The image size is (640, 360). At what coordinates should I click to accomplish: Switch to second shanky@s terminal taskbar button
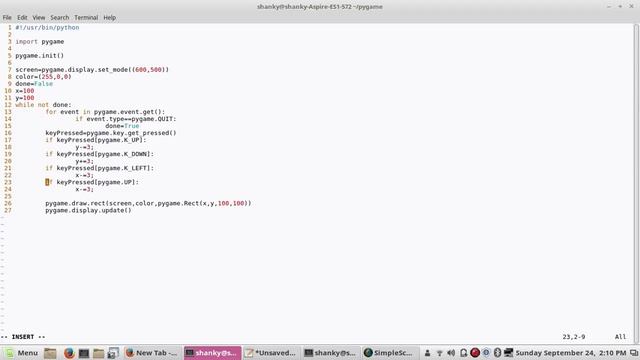pos(330,353)
